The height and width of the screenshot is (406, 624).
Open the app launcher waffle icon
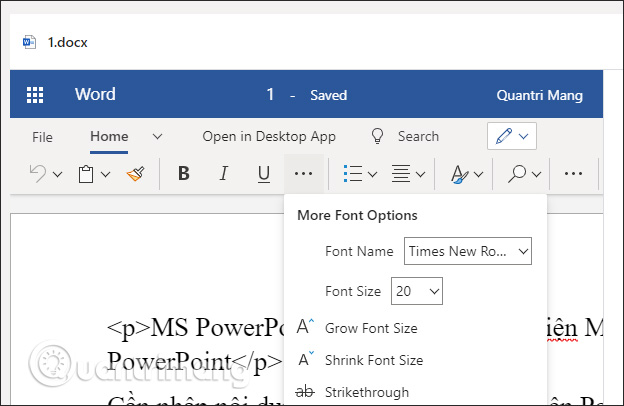coord(35,95)
